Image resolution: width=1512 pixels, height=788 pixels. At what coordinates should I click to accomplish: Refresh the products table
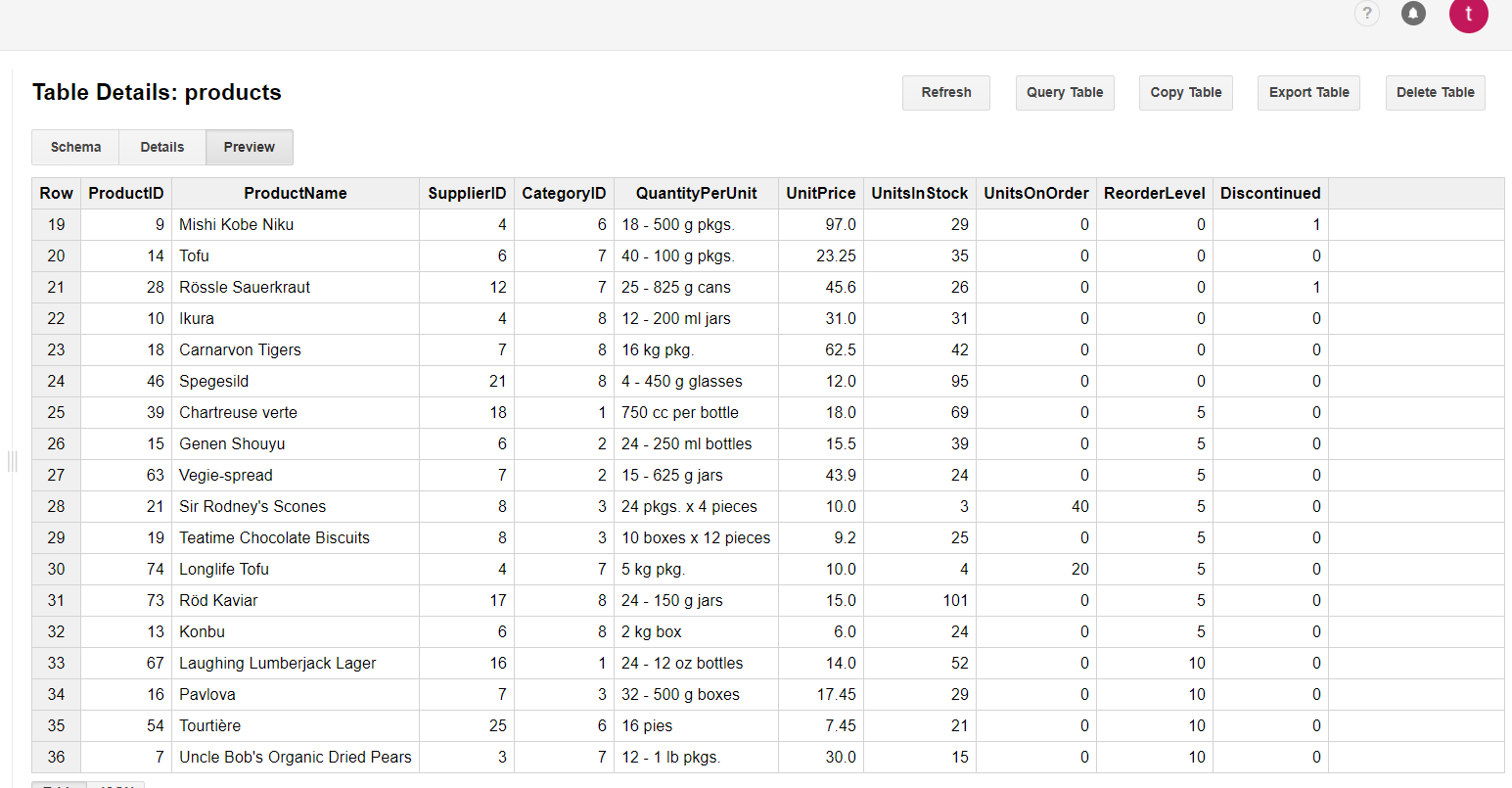pyautogui.click(x=945, y=92)
